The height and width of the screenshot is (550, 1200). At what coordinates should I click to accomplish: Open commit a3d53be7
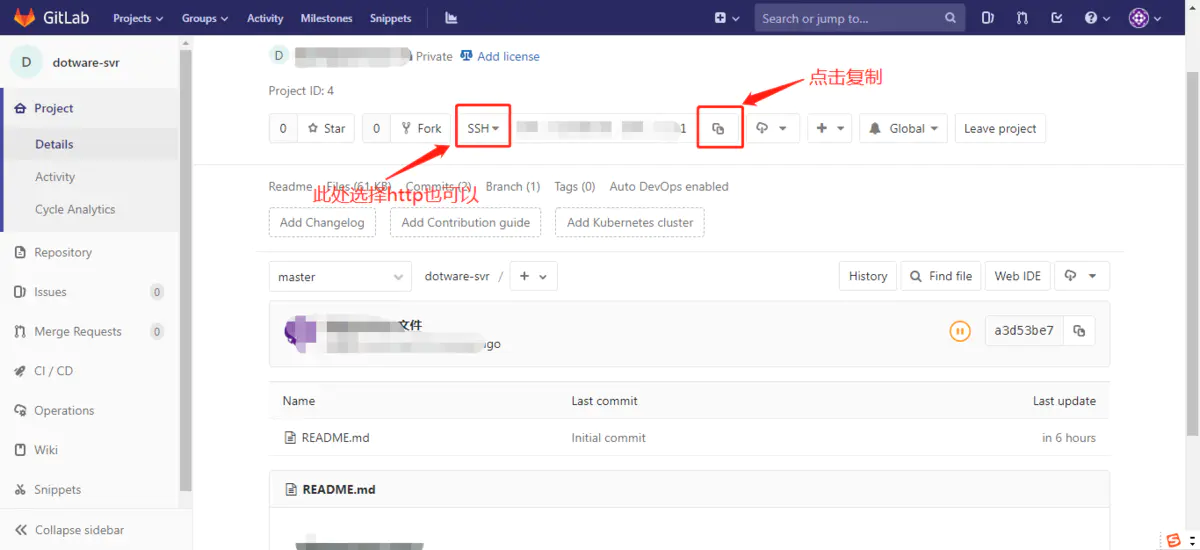coord(1025,331)
